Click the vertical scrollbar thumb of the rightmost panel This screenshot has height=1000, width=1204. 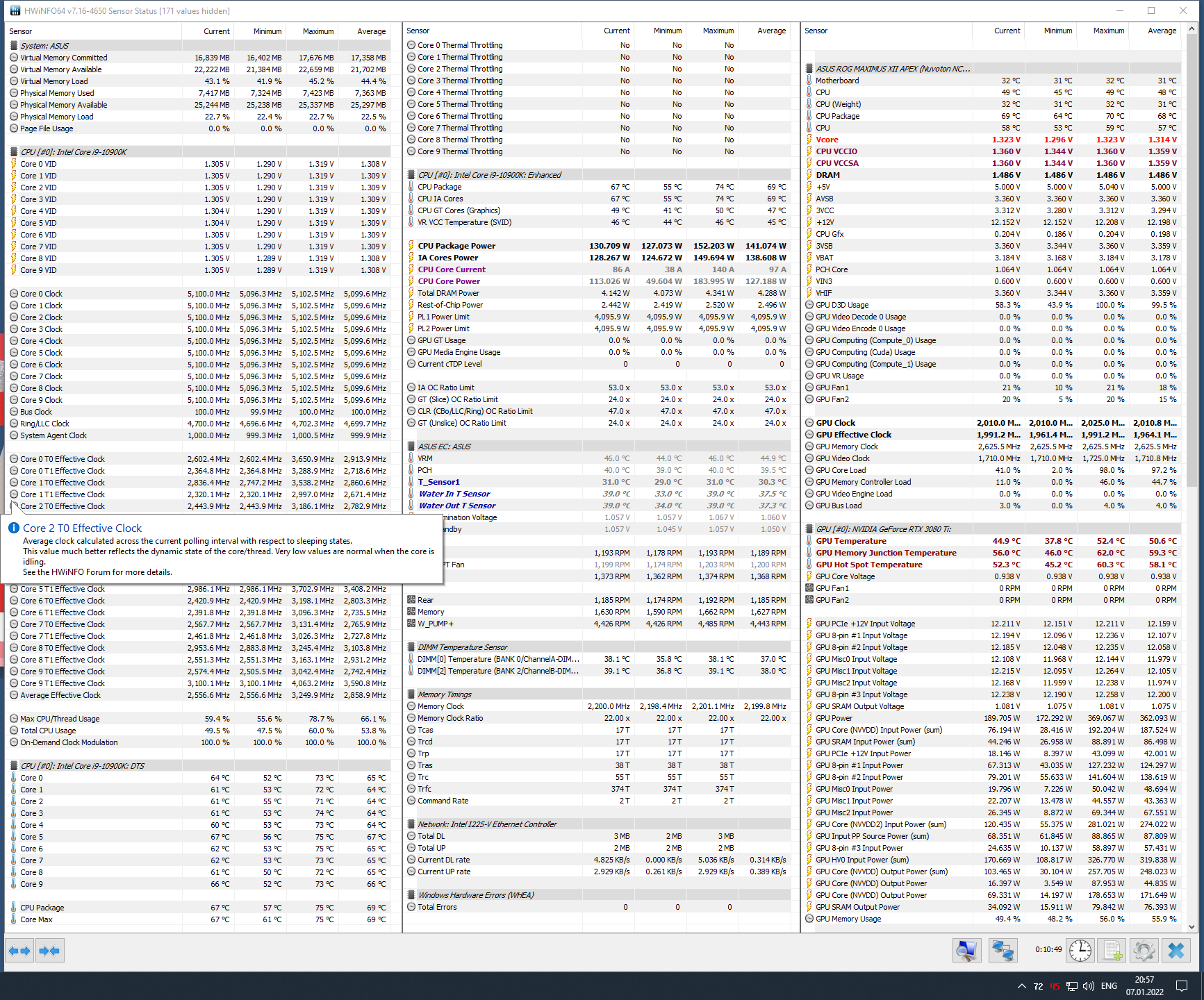coord(1192,260)
